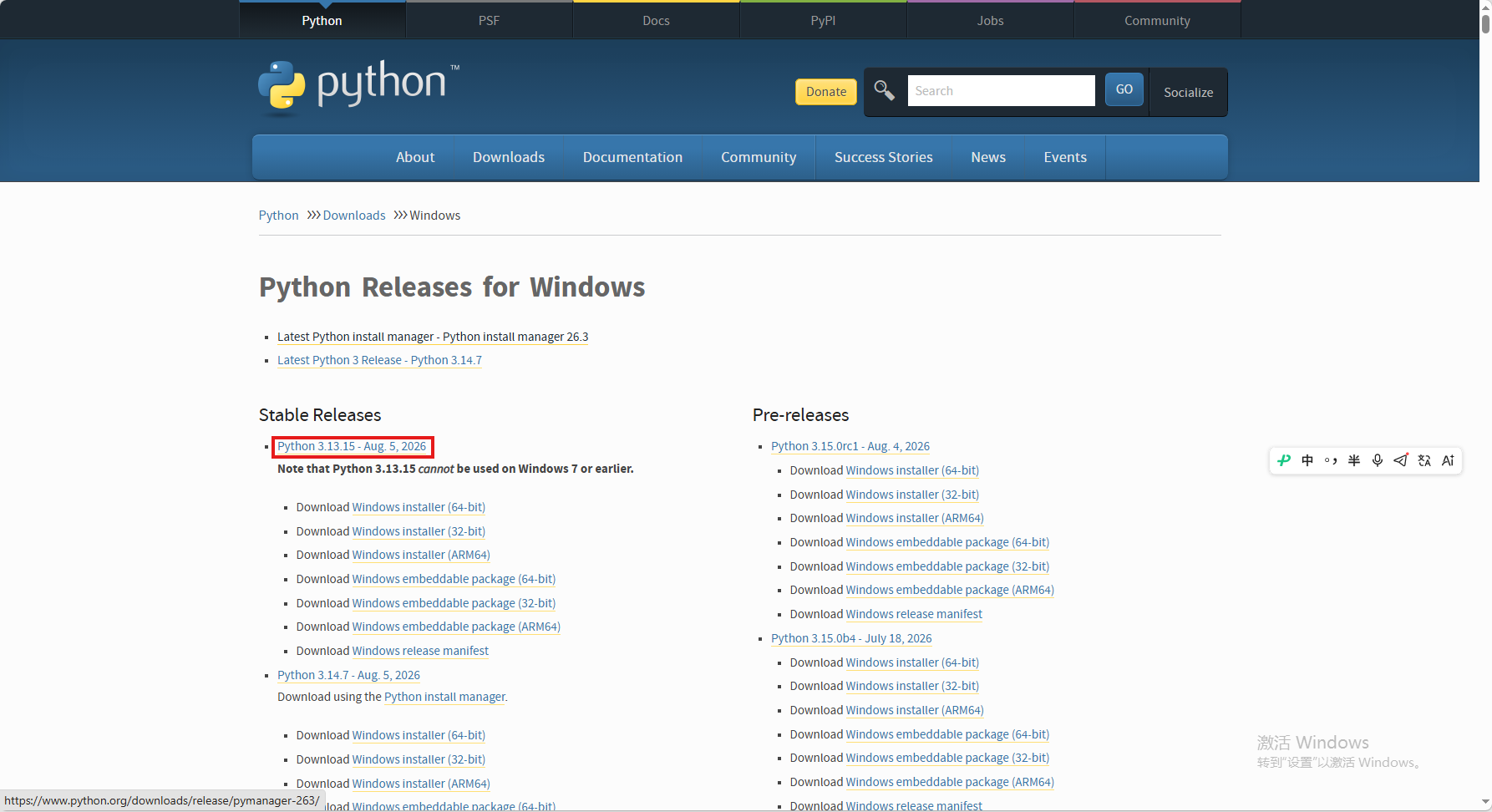Click the Python install manager link under 3.14.7
Screen dimensions: 1492x812
[444, 697]
